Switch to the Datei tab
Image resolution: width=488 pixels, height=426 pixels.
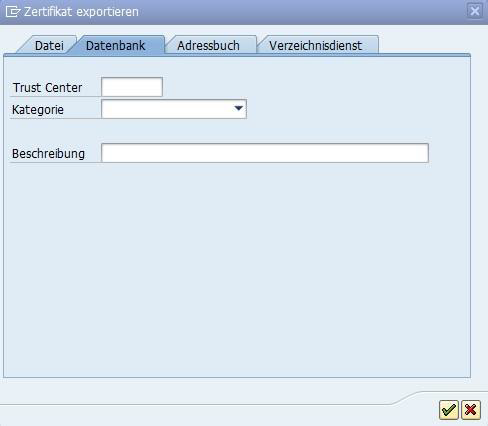[x=49, y=45]
